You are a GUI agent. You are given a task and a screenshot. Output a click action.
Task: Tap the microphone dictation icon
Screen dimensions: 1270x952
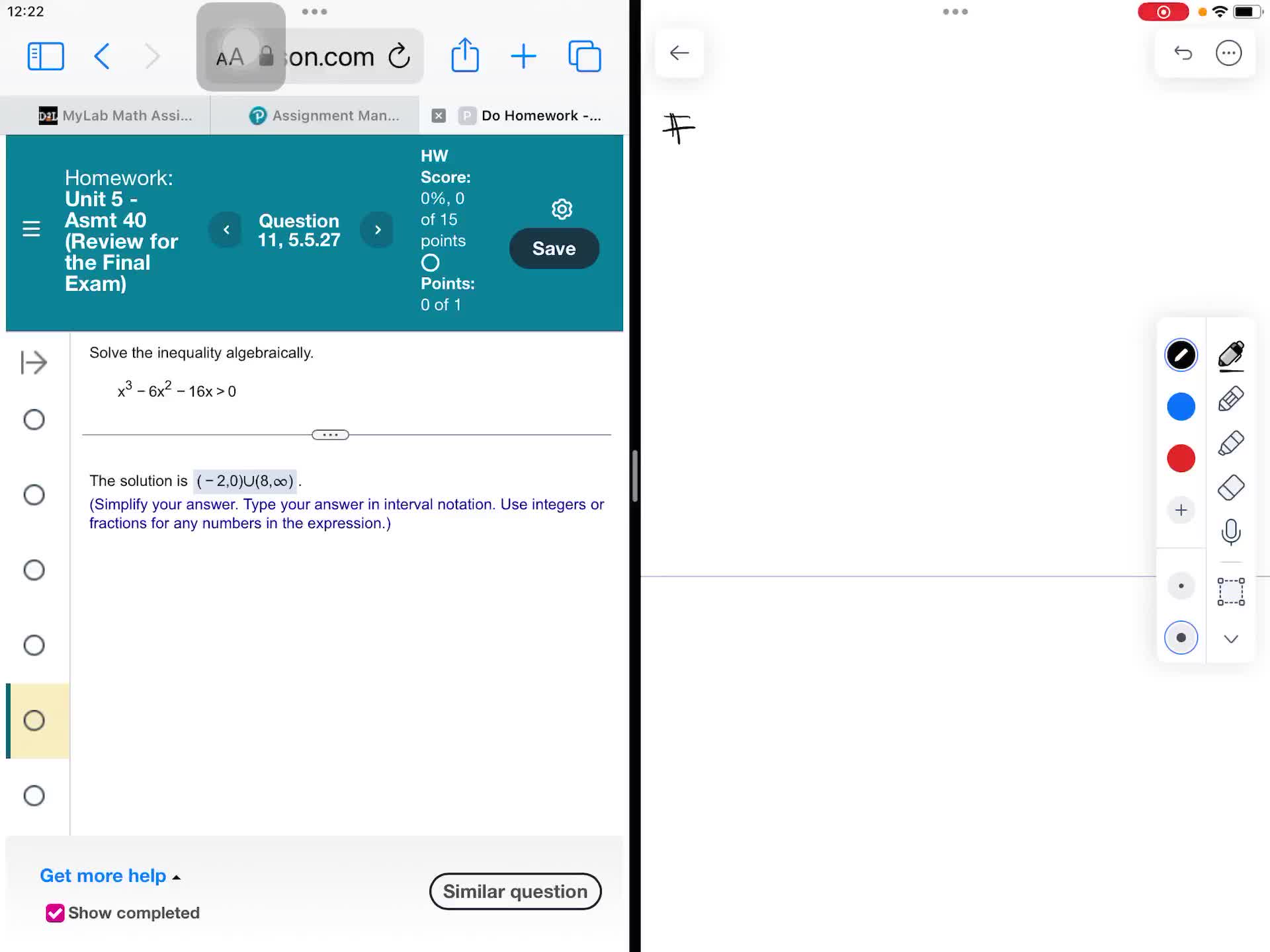tap(1230, 532)
